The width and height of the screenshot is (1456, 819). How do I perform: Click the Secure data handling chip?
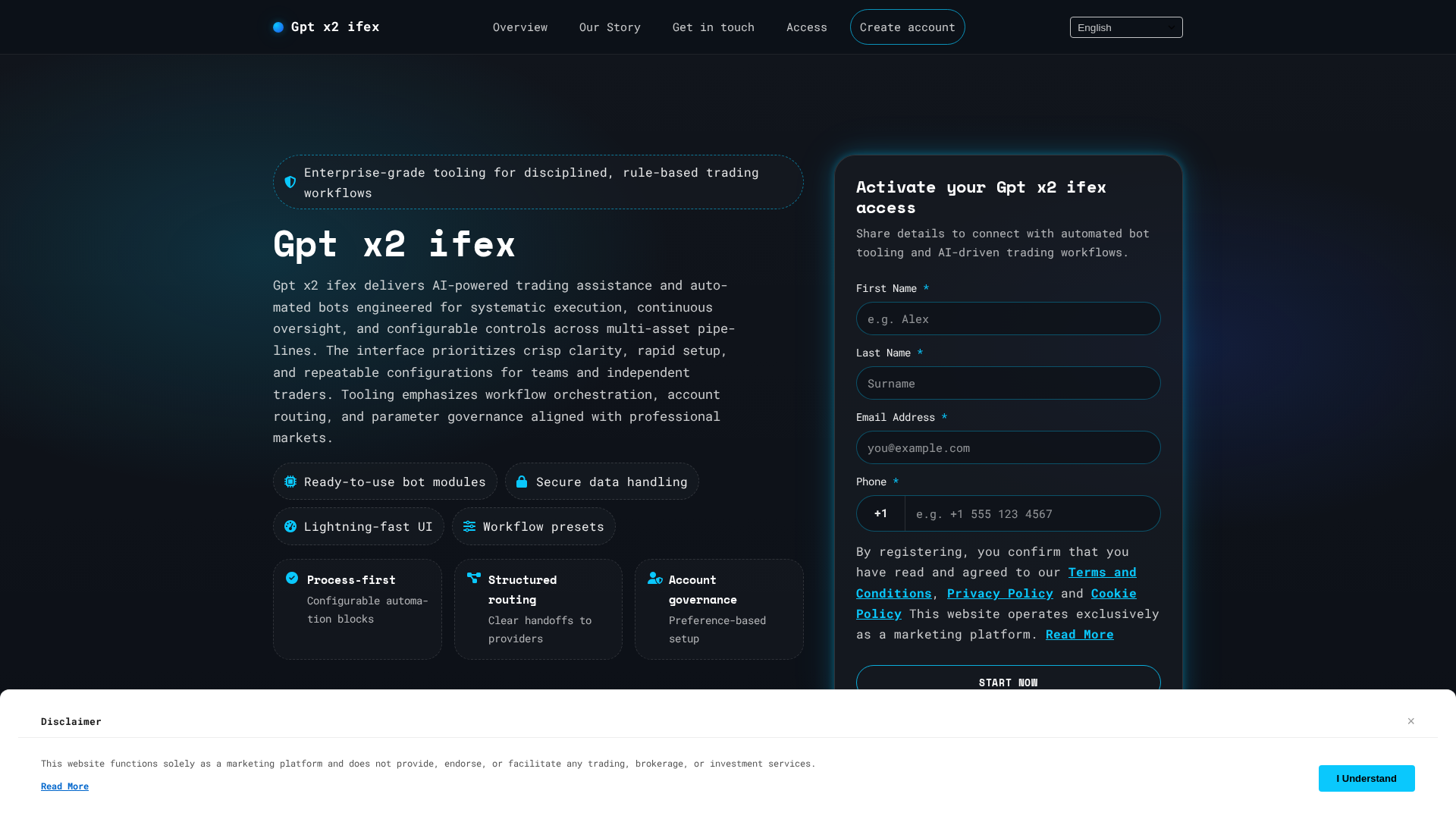(602, 482)
